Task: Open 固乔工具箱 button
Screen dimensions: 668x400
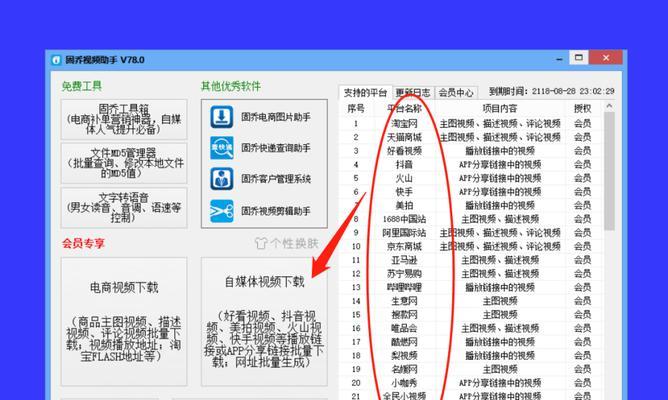Action: 124,119
